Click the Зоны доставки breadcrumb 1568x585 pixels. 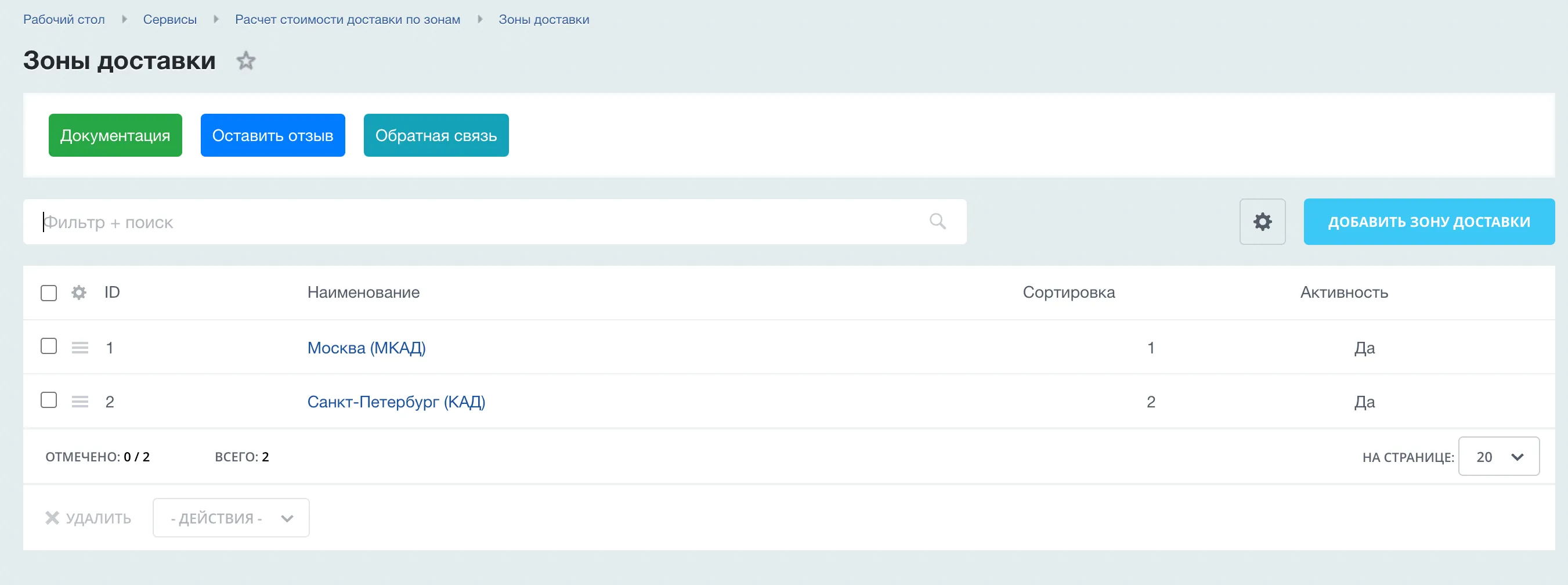[x=544, y=20]
